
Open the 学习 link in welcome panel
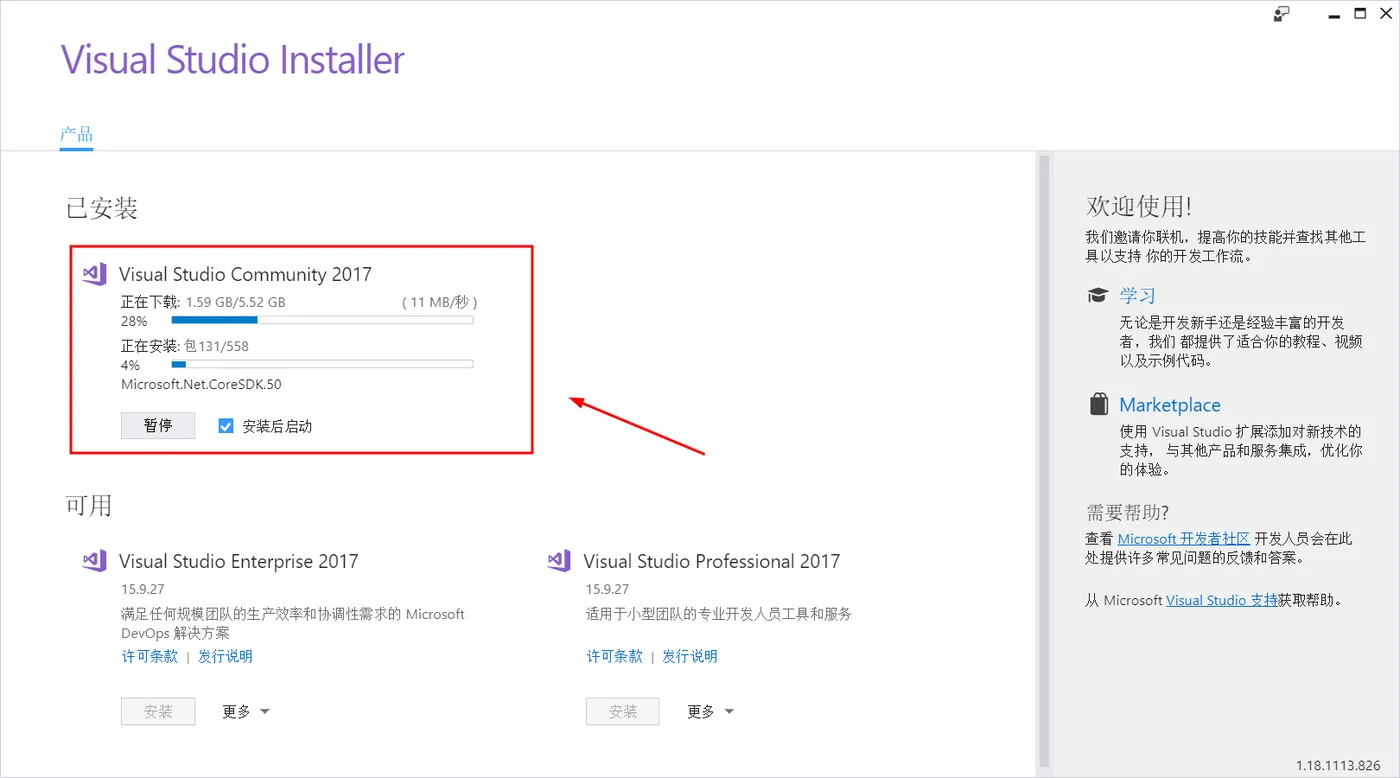click(1138, 296)
